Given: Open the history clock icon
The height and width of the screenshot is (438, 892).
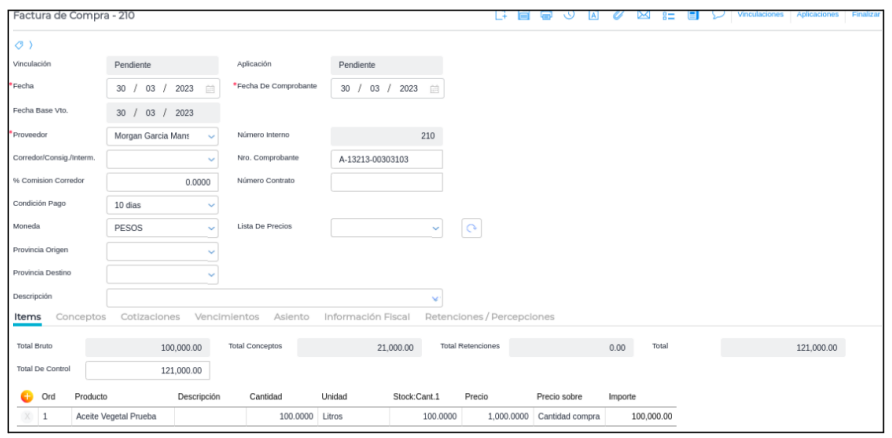Looking at the screenshot, I should [569, 15].
